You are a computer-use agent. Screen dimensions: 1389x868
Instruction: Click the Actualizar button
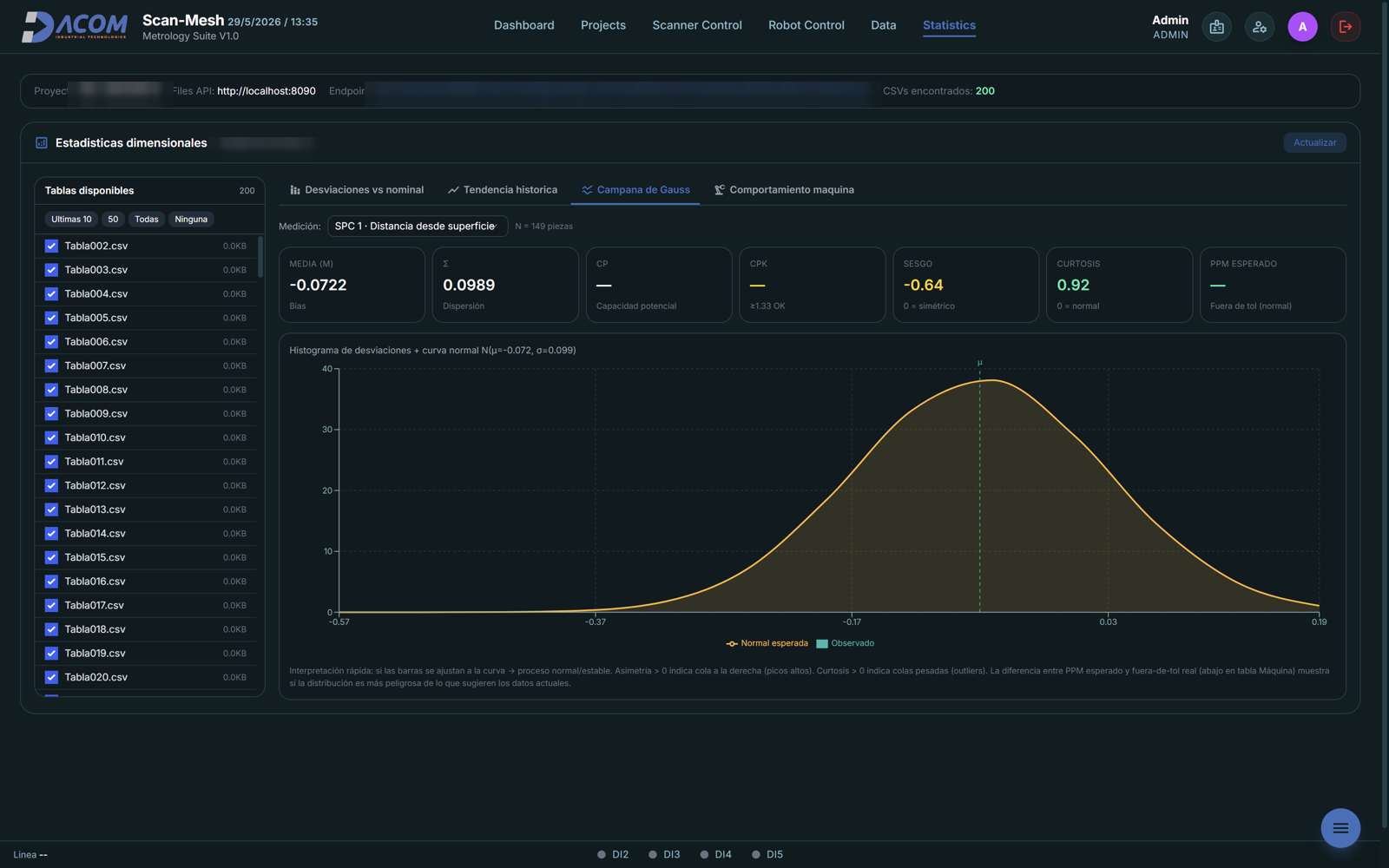(x=1314, y=142)
